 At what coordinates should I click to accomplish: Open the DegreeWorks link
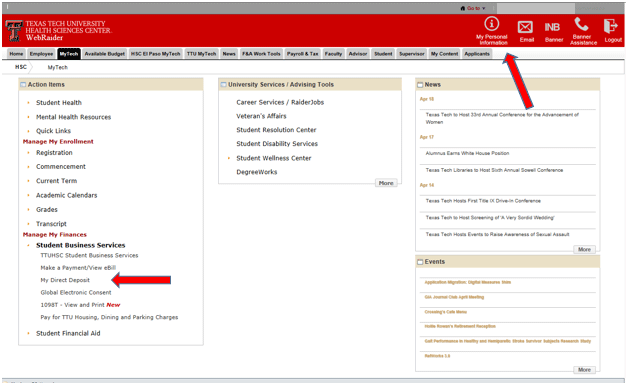[x=257, y=172]
